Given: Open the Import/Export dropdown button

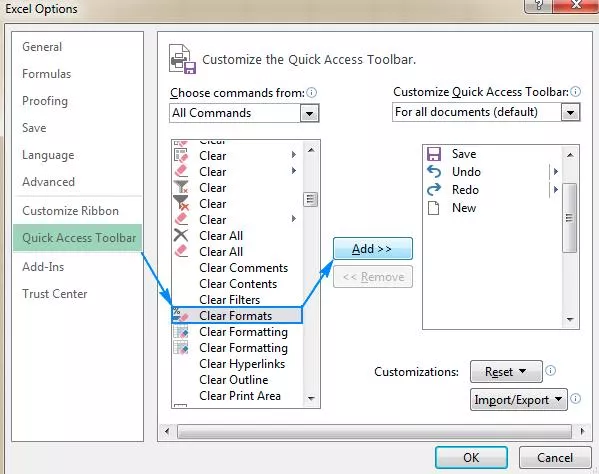Looking at the screenshot, I should [x=519, y=400].
